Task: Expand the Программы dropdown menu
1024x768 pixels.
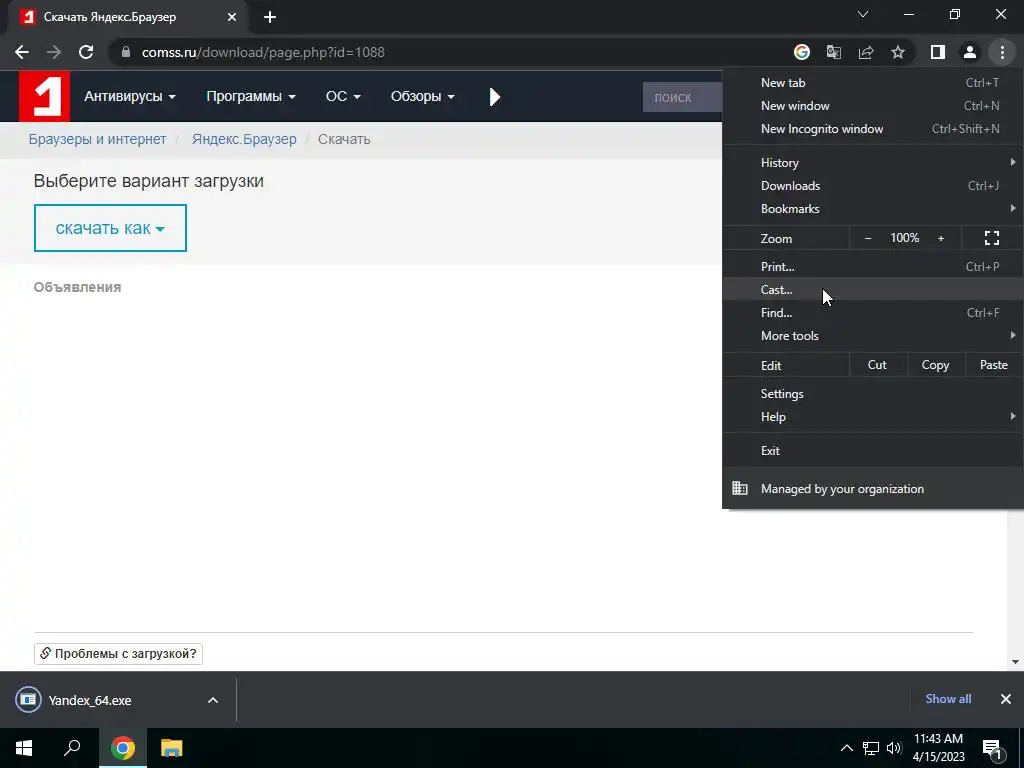Action: [x=251, y=97]
